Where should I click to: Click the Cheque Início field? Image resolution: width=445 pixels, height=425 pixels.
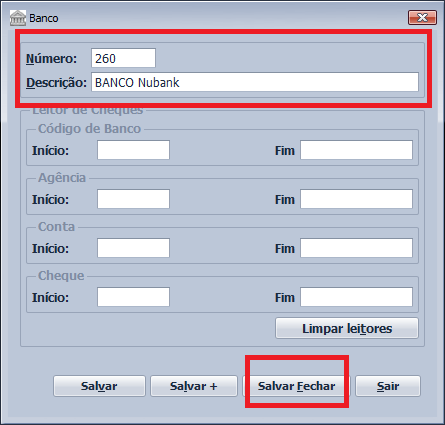(x=133, y=297)
